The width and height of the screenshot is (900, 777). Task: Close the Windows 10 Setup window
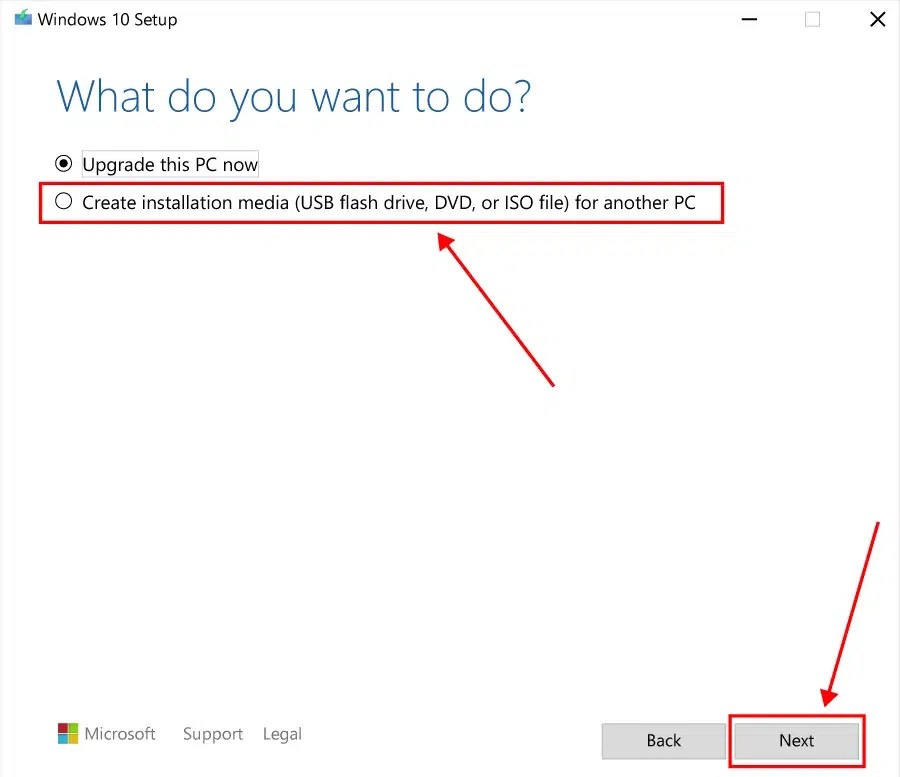point(877,20)
